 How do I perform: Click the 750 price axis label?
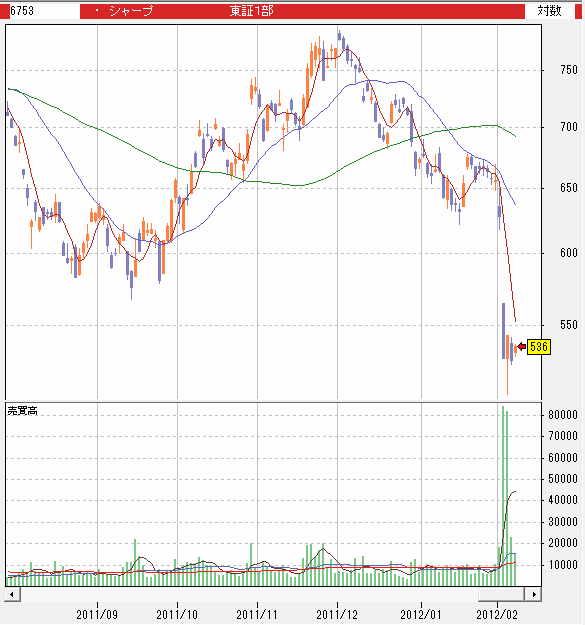point(569,70)
